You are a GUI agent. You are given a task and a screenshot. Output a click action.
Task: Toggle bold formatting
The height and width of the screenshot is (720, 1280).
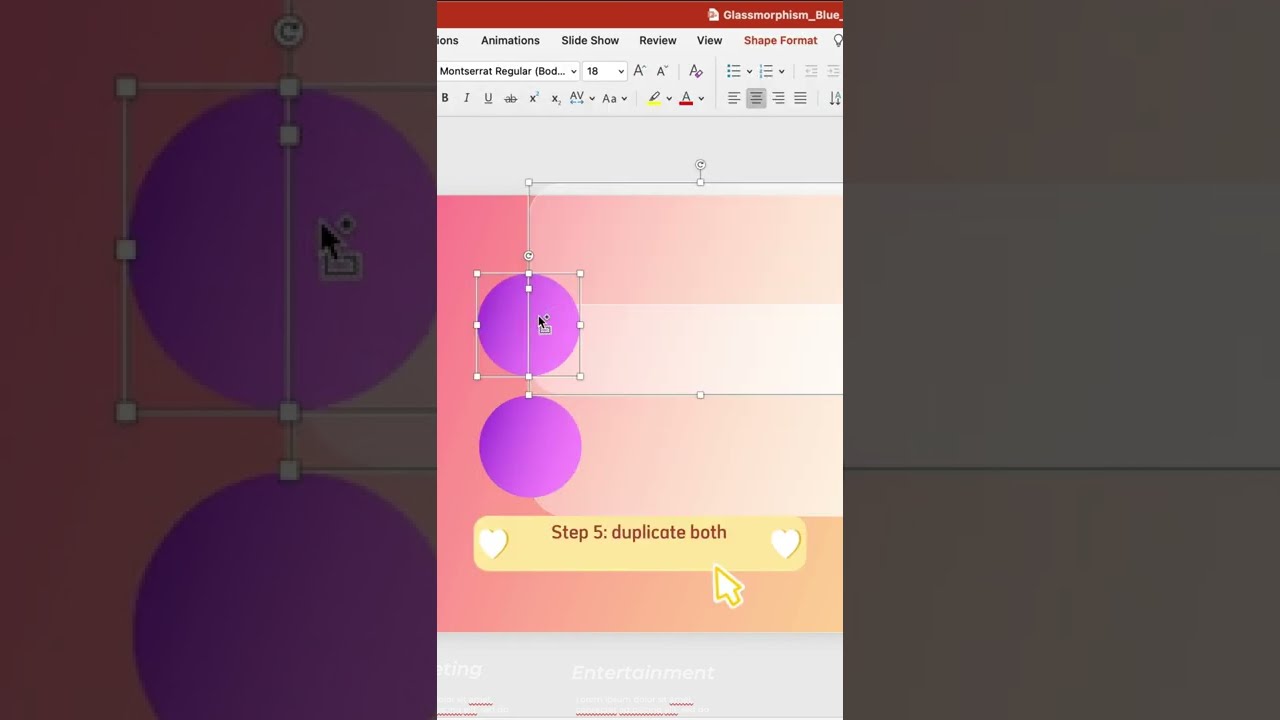[445, 98]
